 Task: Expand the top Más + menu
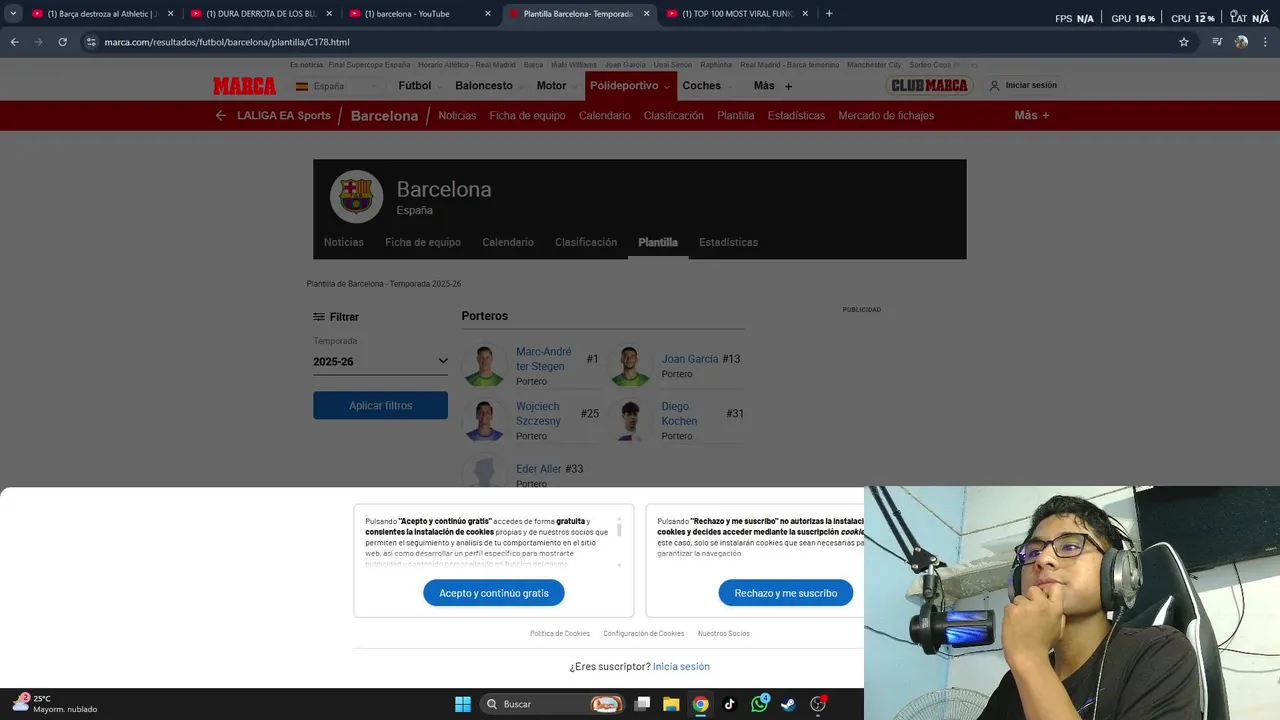pos(773,86)
